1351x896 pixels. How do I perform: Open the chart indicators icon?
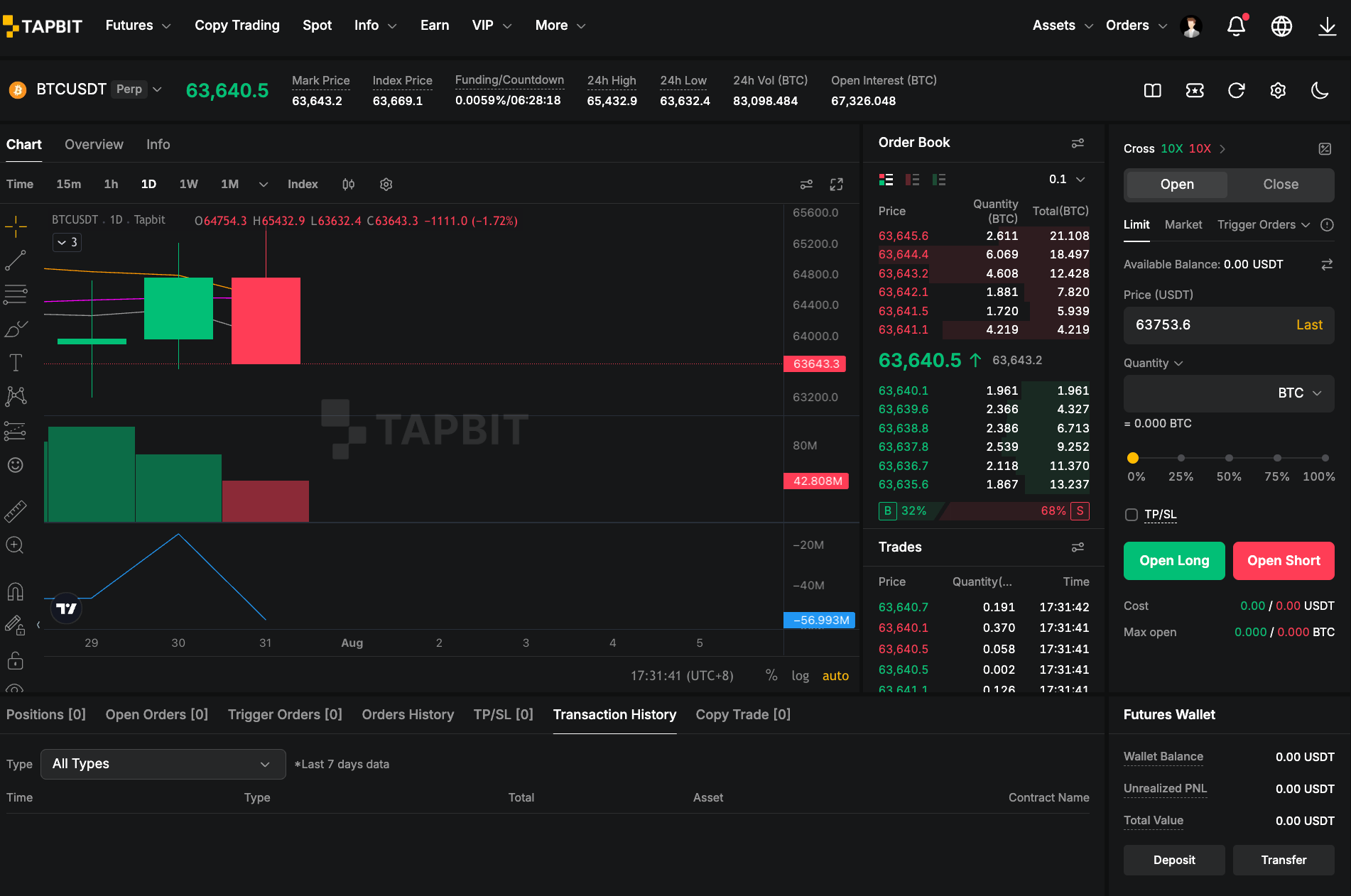coord(348,185)
